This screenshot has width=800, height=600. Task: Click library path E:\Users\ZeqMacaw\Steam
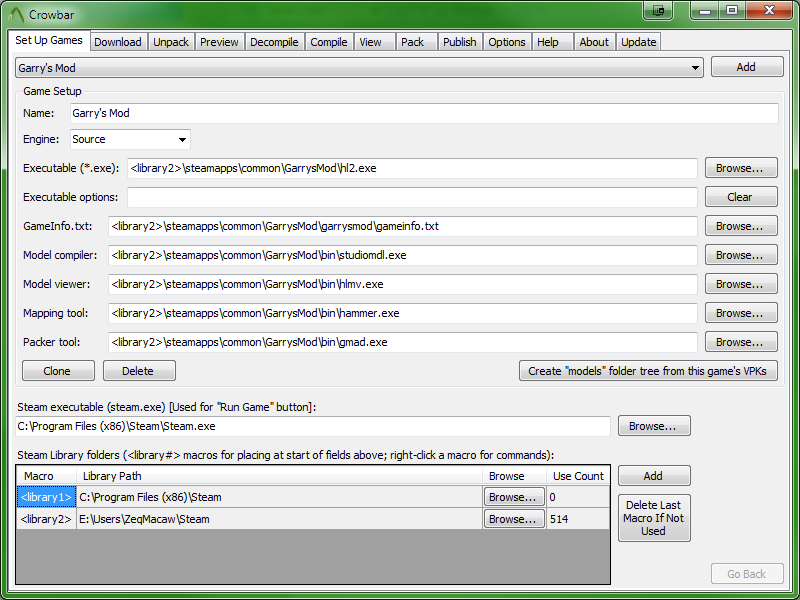280,519
